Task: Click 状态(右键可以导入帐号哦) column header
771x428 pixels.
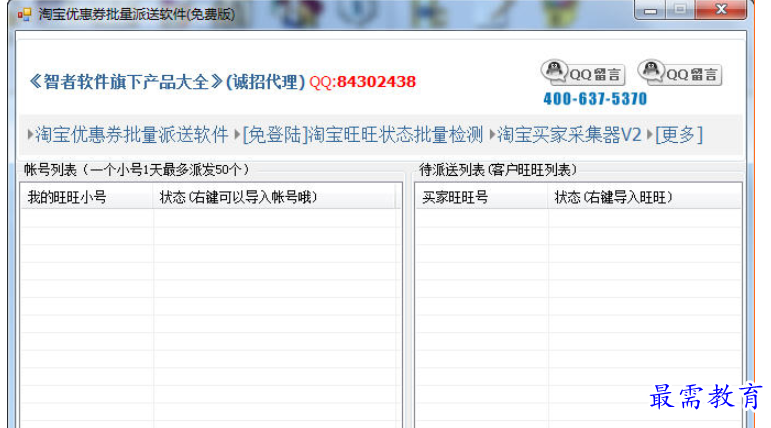Action: (x=274, y=197)
